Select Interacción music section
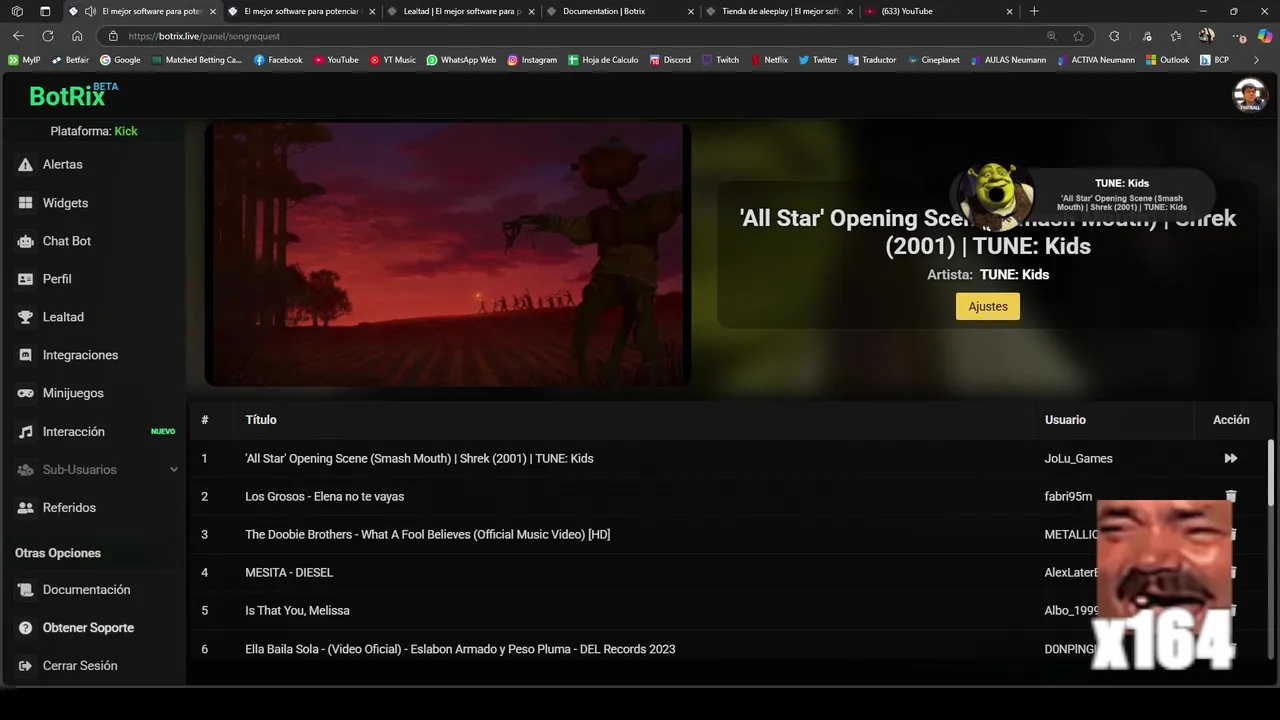Image resolution: width=1280 pixels, height=720 pixels. (72, 432)
